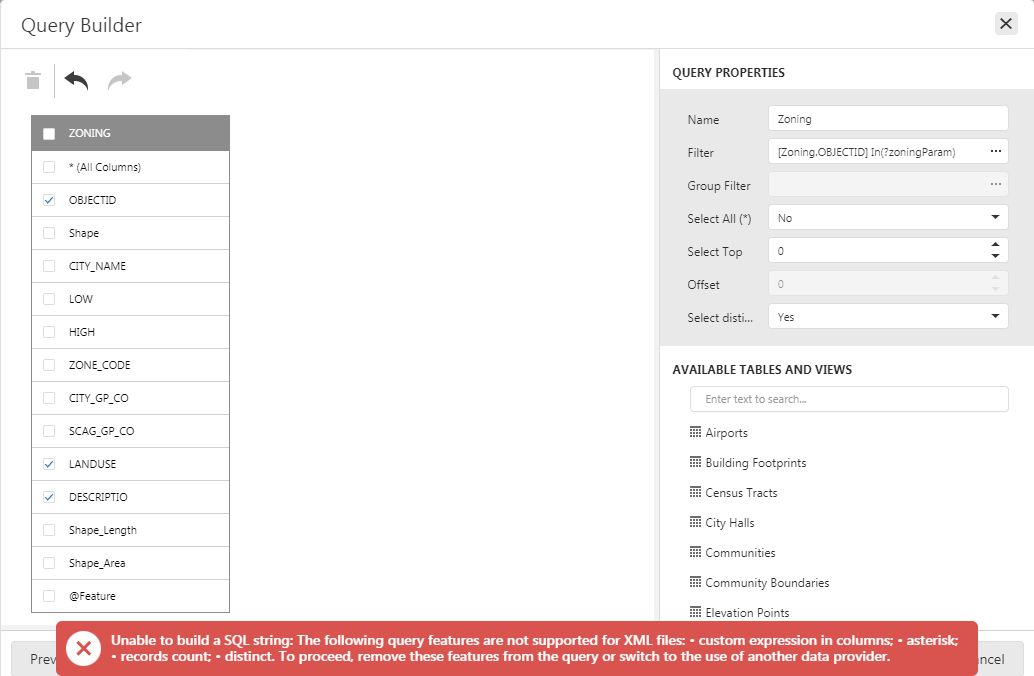Click the query Name input field
This screenshot has height=676, width=1034.
tap(888, 119)
